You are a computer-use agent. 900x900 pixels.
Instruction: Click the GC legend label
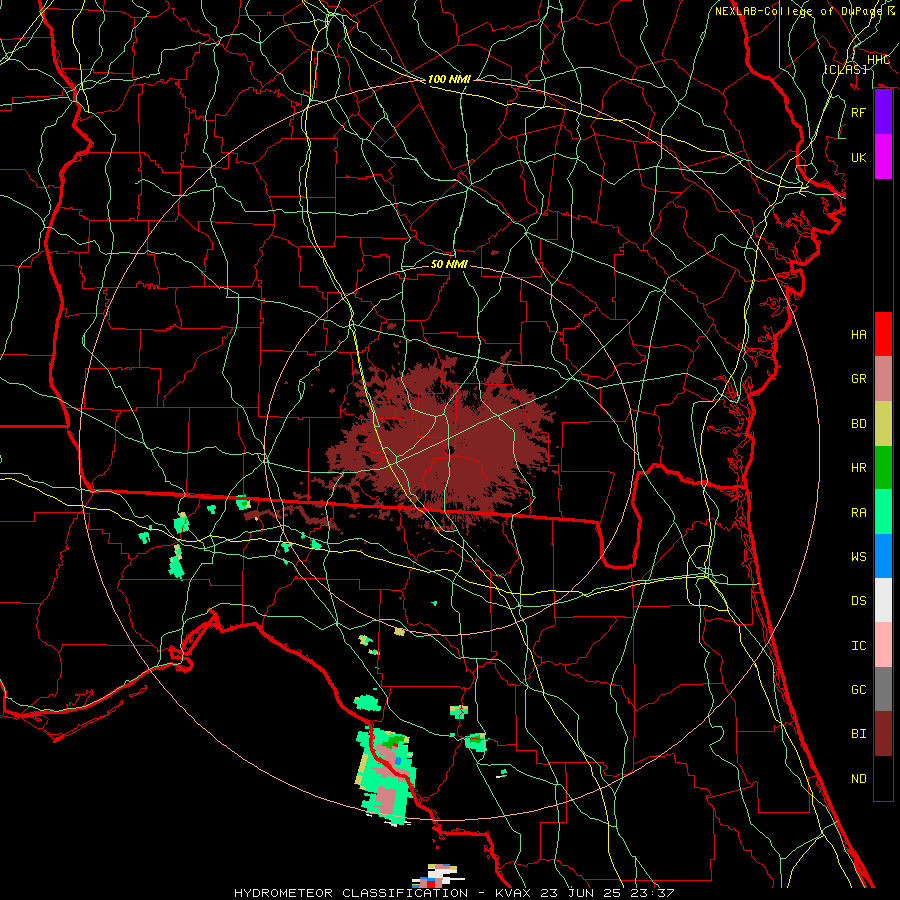[859, 689]
